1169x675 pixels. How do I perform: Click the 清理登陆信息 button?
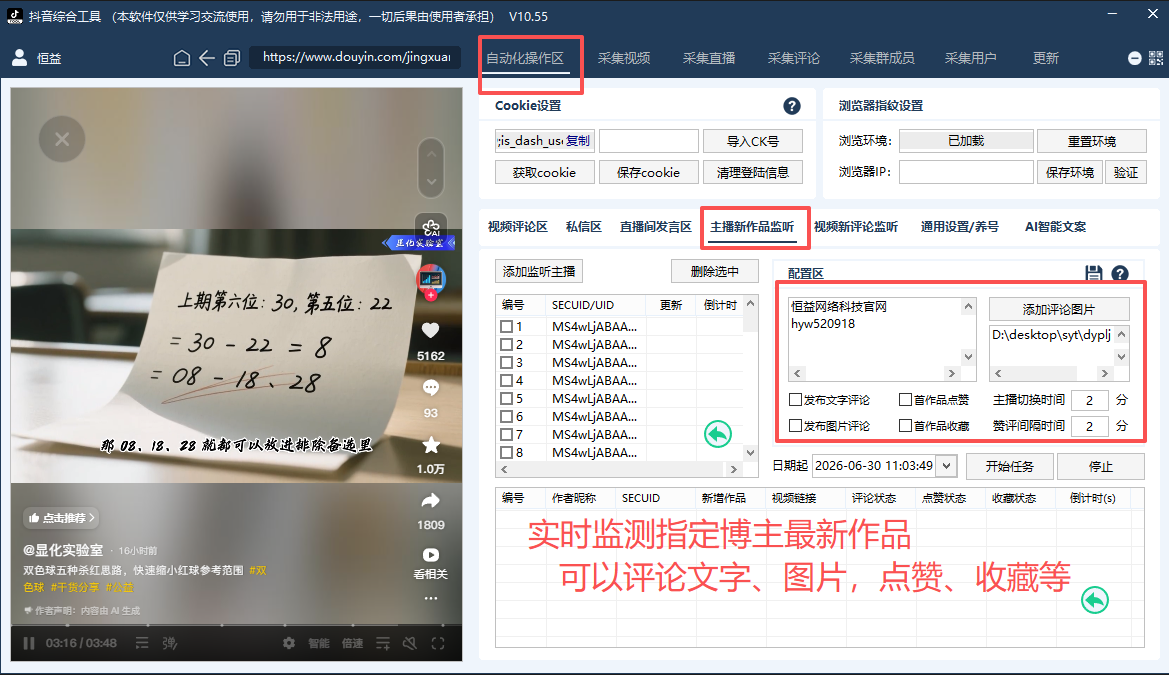coord(753,172)
